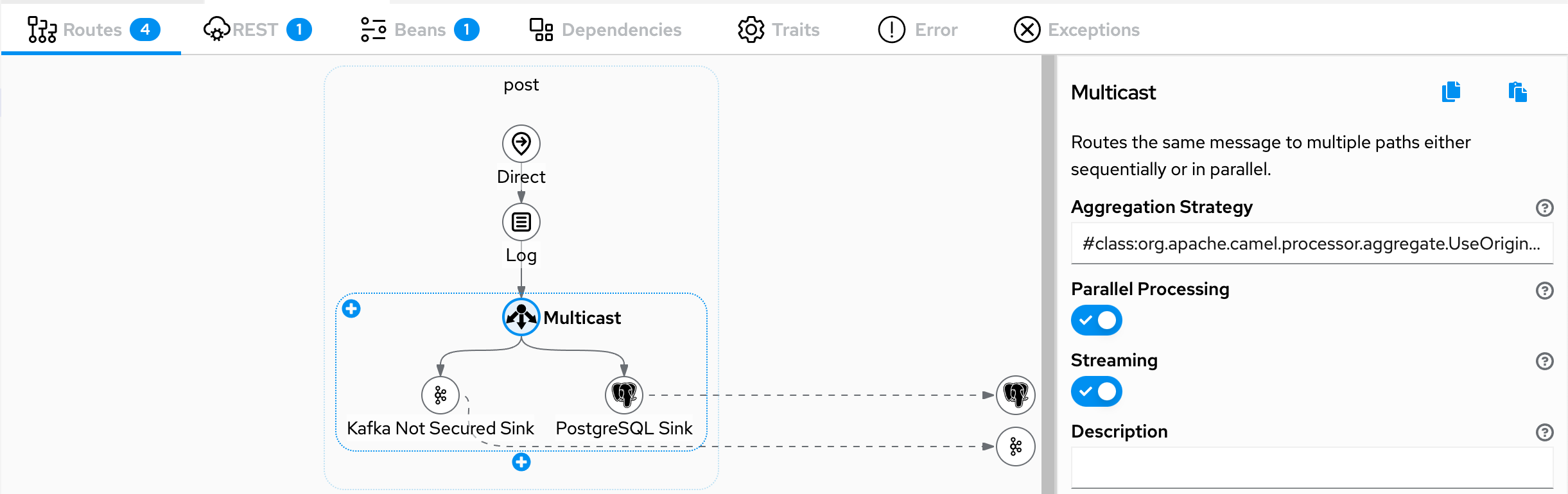Switch to the Beans tab
1568x494 pixels.
tap(420, 30)
